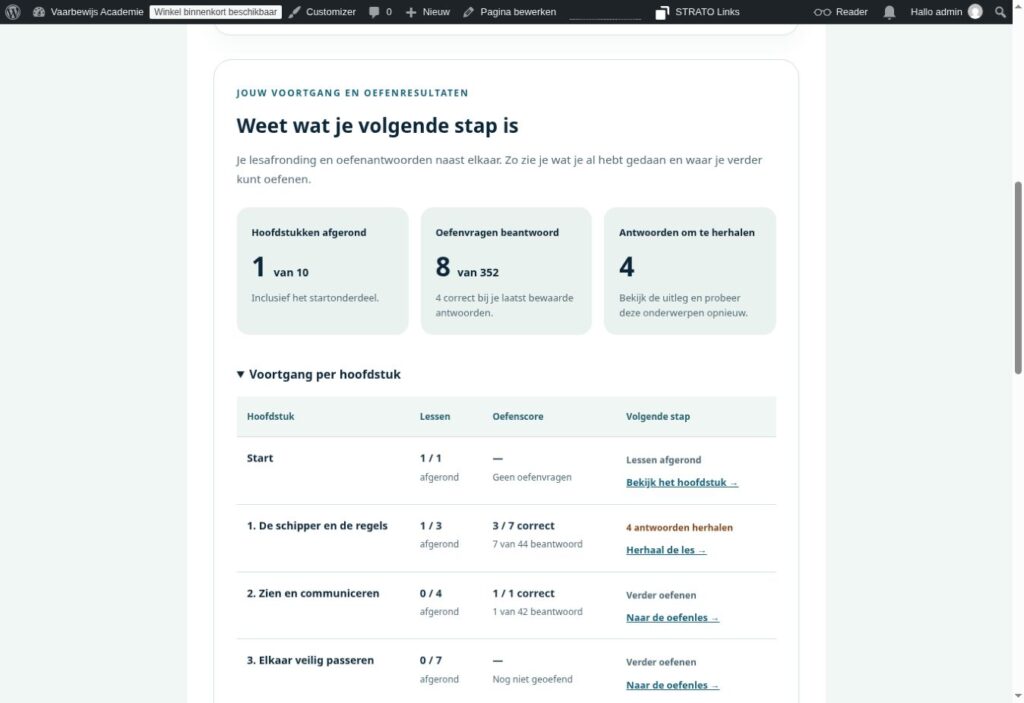Follow the Herhaal de les link
Viewport: 1024px width, 703px height.
tap(666, 550)
